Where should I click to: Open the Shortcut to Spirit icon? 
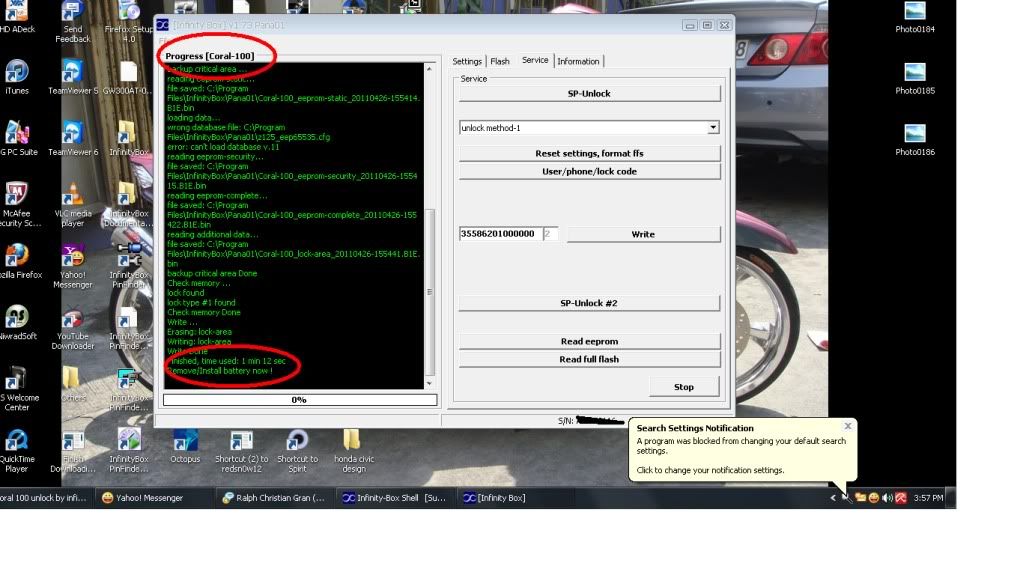tap(298, 452)
